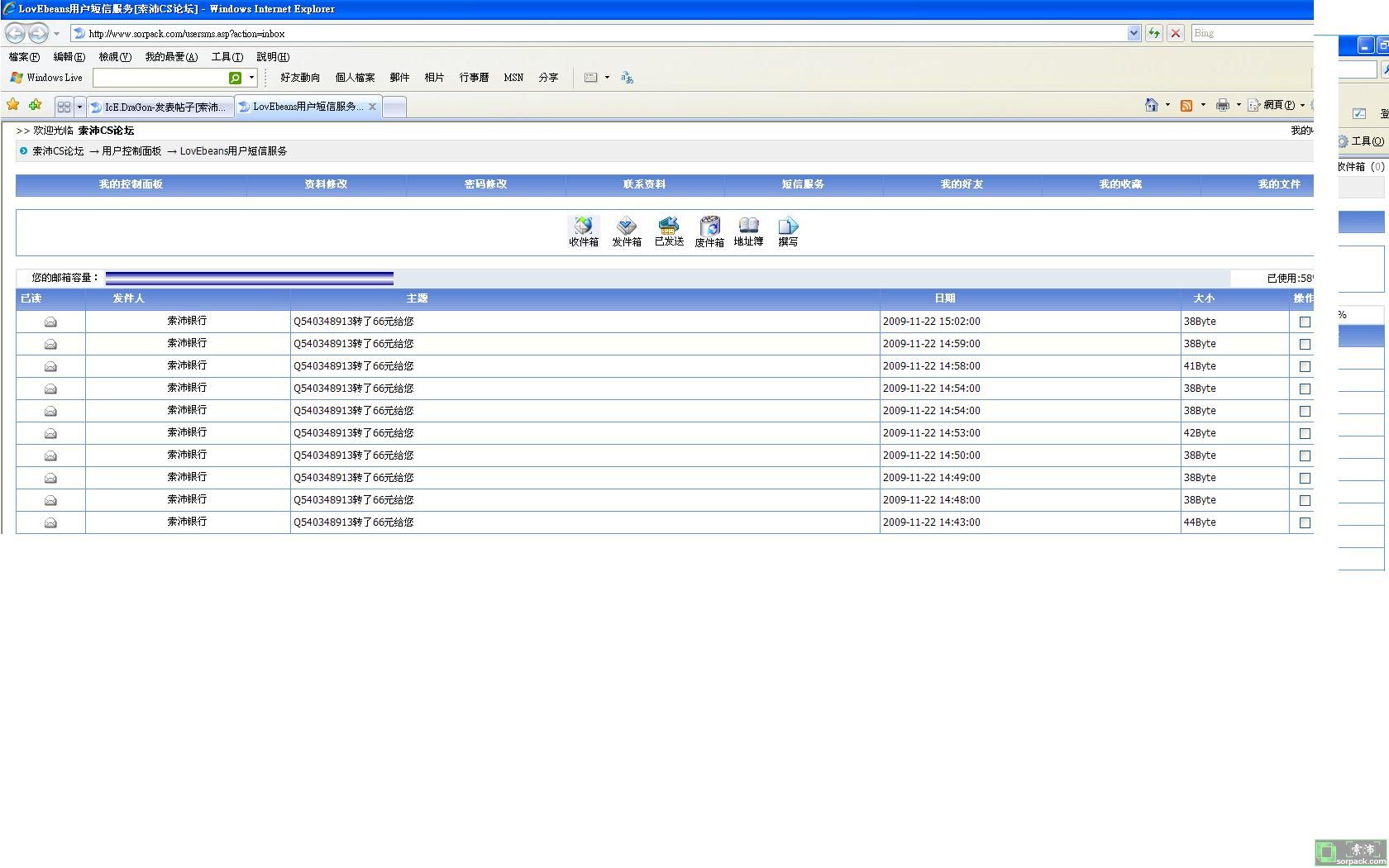Open the 我的最愛 favorites menu
1389x868 pixels.
[171, 57]
